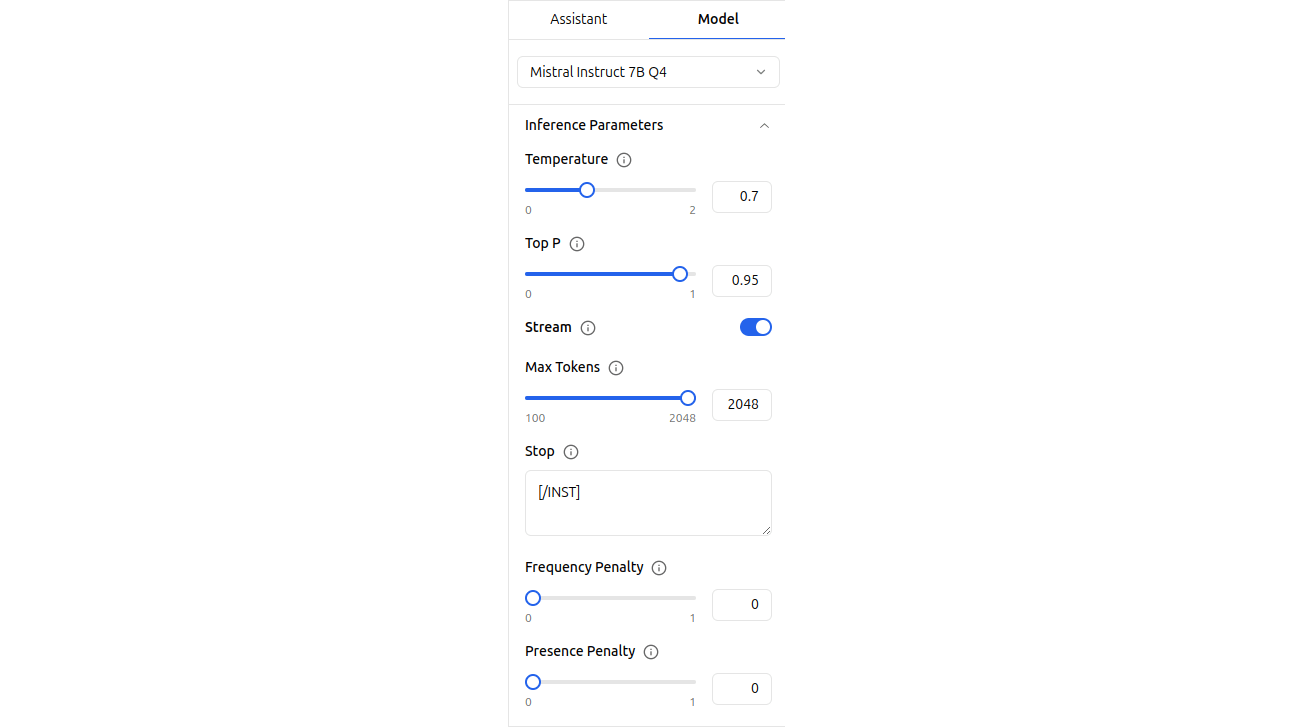Click the Temperature value field showing 0.7
Image resolution: width=1292 pixels, height=727 pixels.
pos(742,197)
